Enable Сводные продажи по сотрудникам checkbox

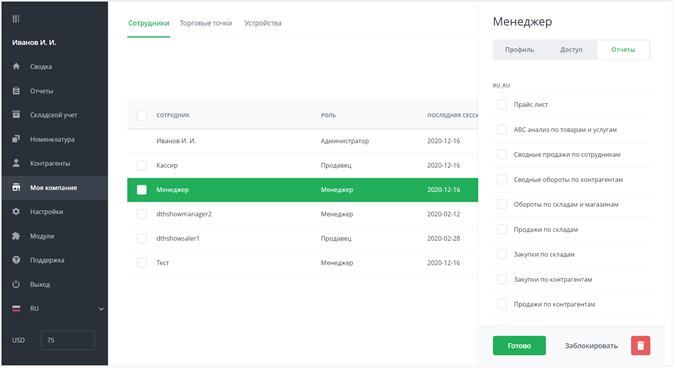[502, 154]
